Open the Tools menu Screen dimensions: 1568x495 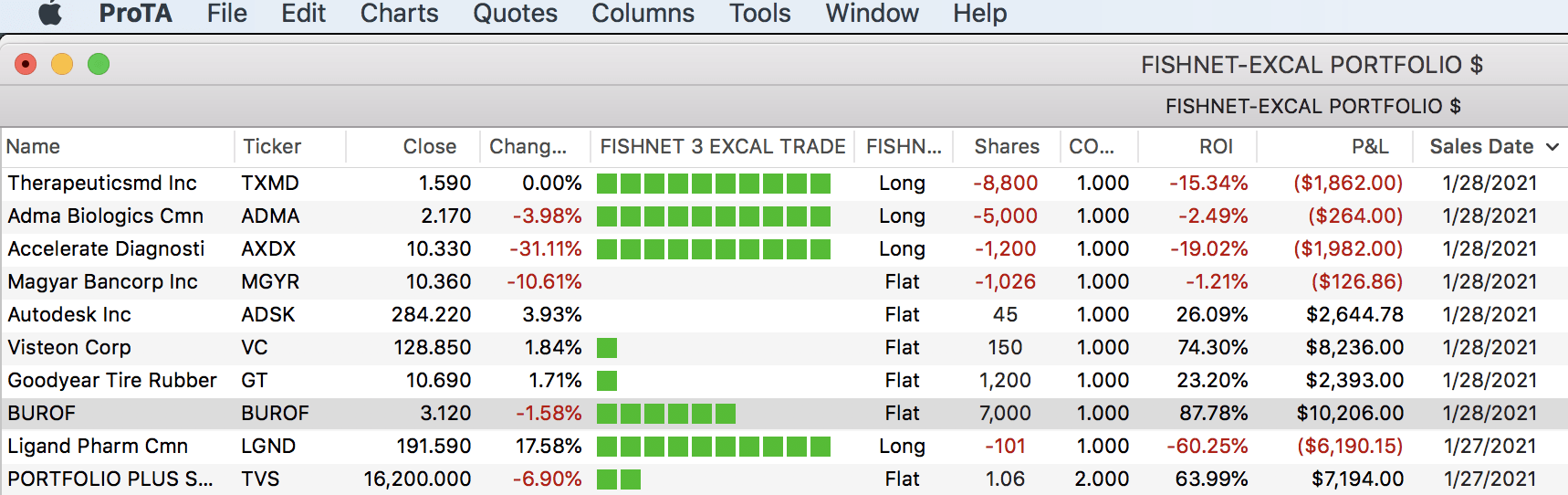759,13
